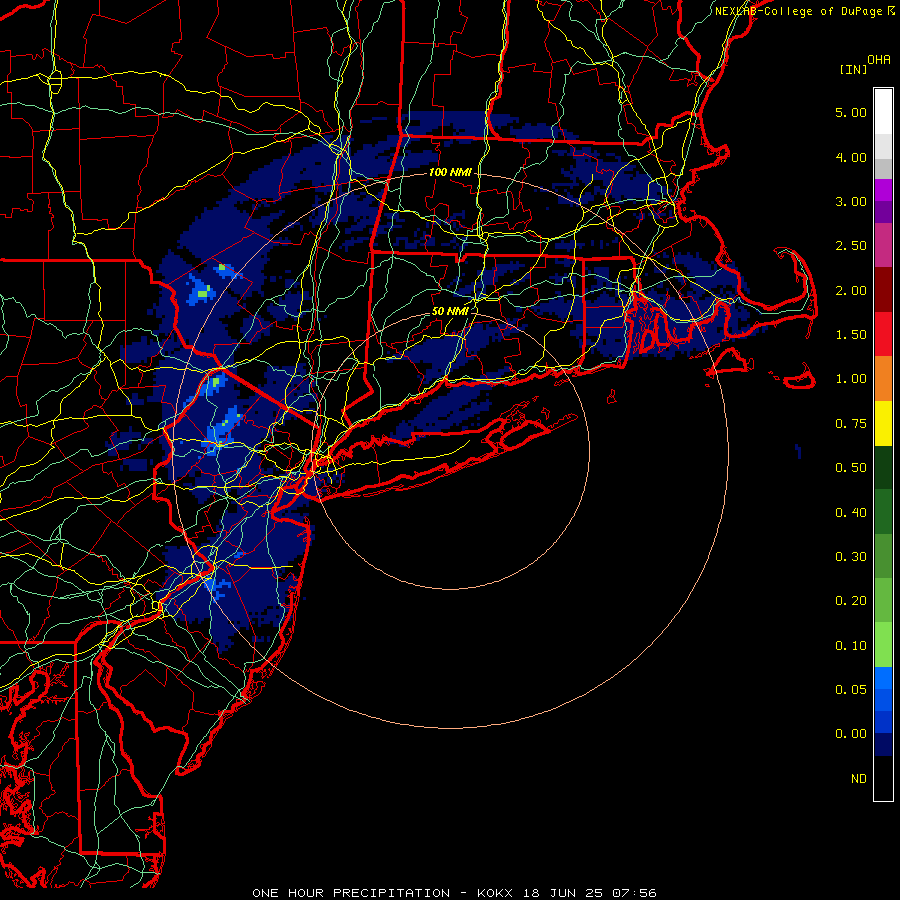Viewport: 900px width, 900px height.
Task: Pick the darkest green 0.50 legend swatch
Action: point(883,467)
